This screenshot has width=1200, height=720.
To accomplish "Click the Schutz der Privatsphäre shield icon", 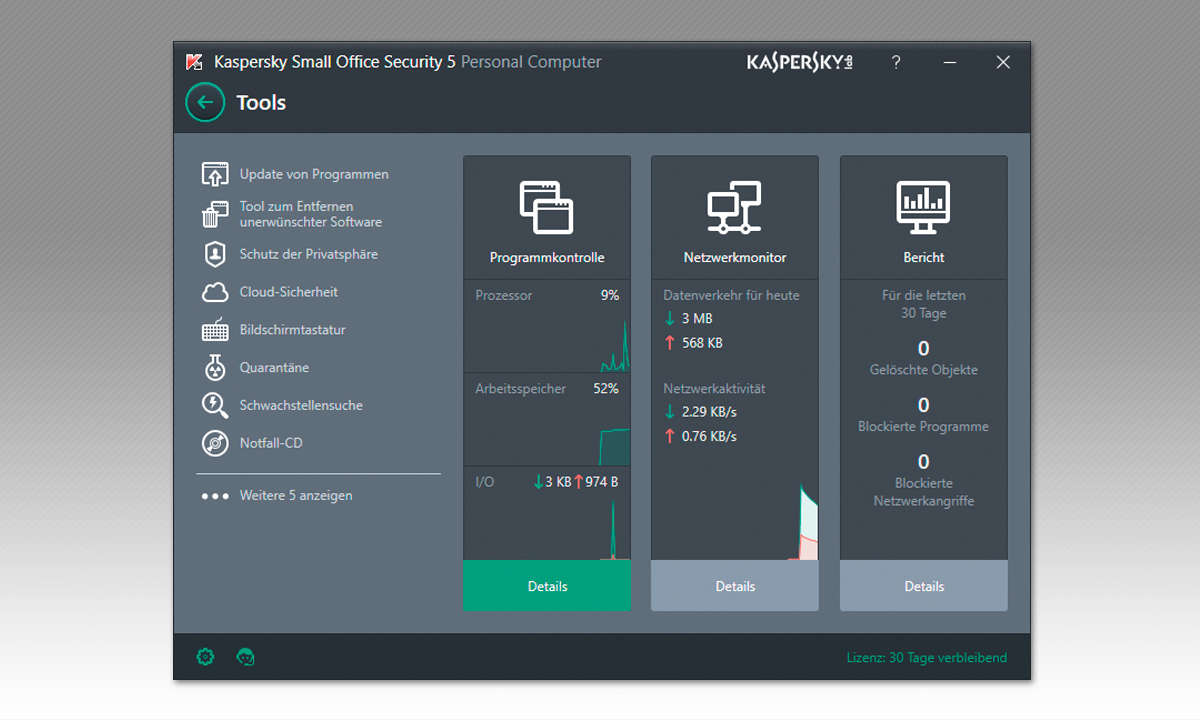I will pos(215,254).
